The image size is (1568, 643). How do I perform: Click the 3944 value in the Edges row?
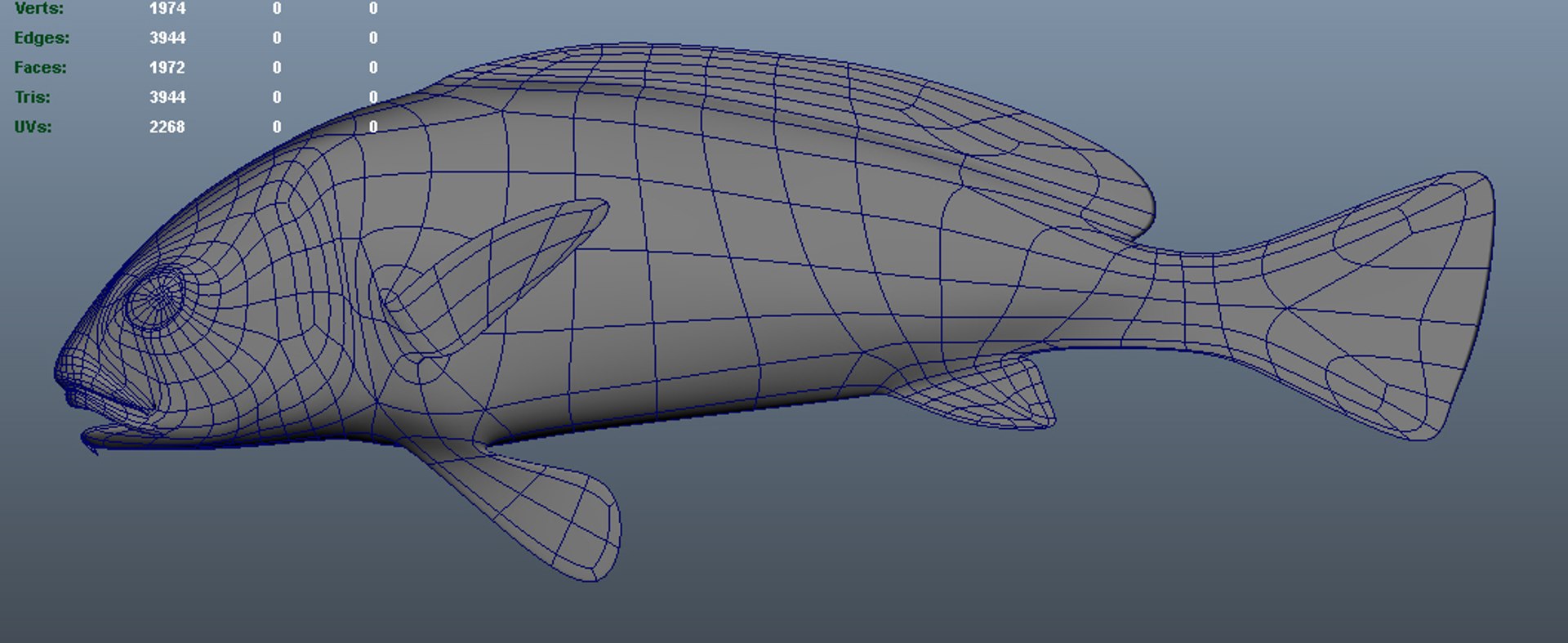tap(167, 38)
